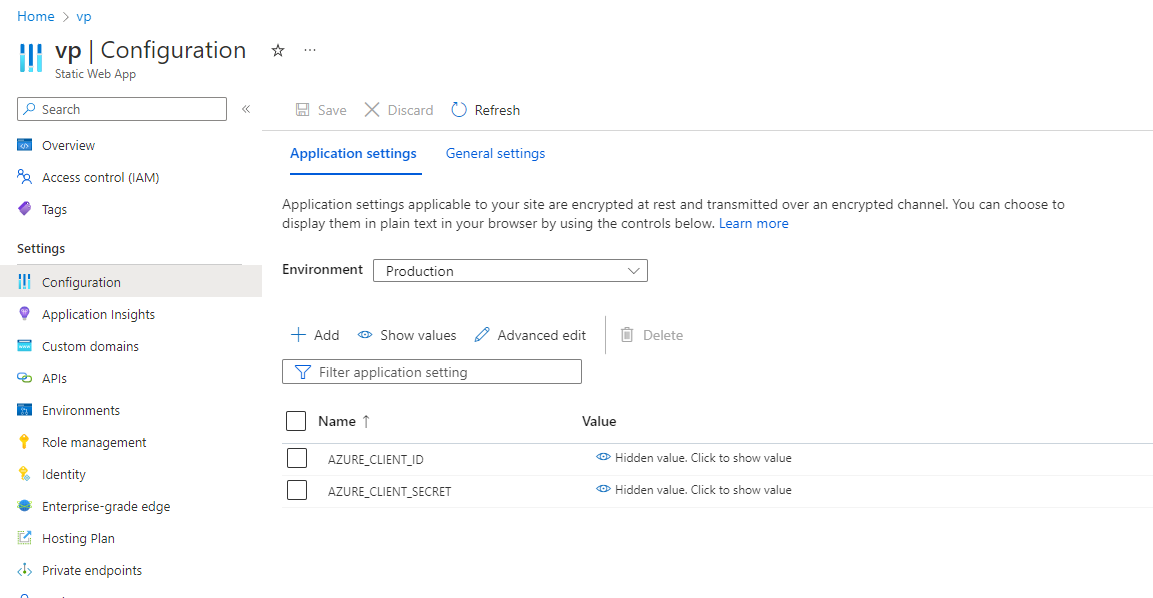This screenshot has height=598, width=1153.
Task: Click the Discard button label
Action: tap(410, 110)
